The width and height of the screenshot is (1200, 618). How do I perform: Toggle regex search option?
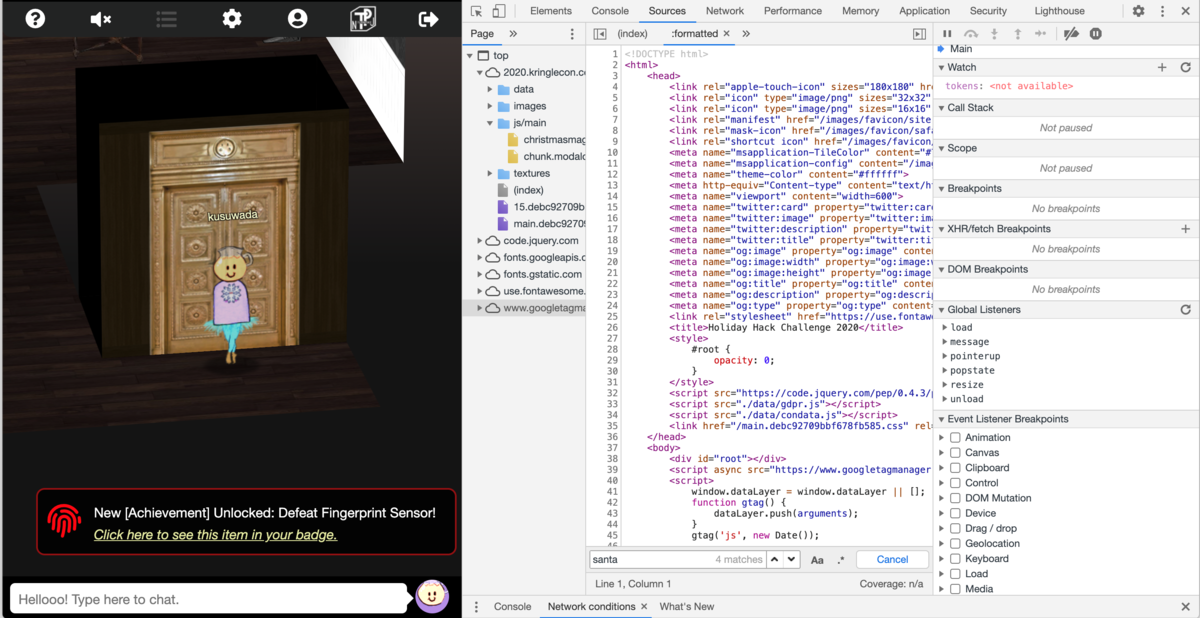click(841, 560)
